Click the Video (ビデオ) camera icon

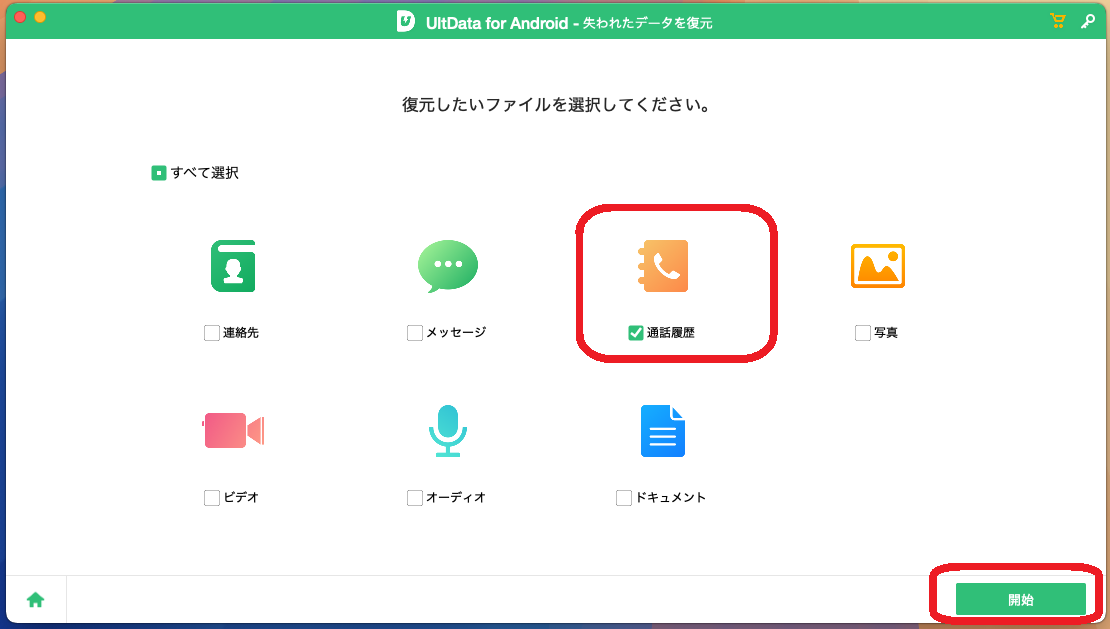tap(233, 430)
